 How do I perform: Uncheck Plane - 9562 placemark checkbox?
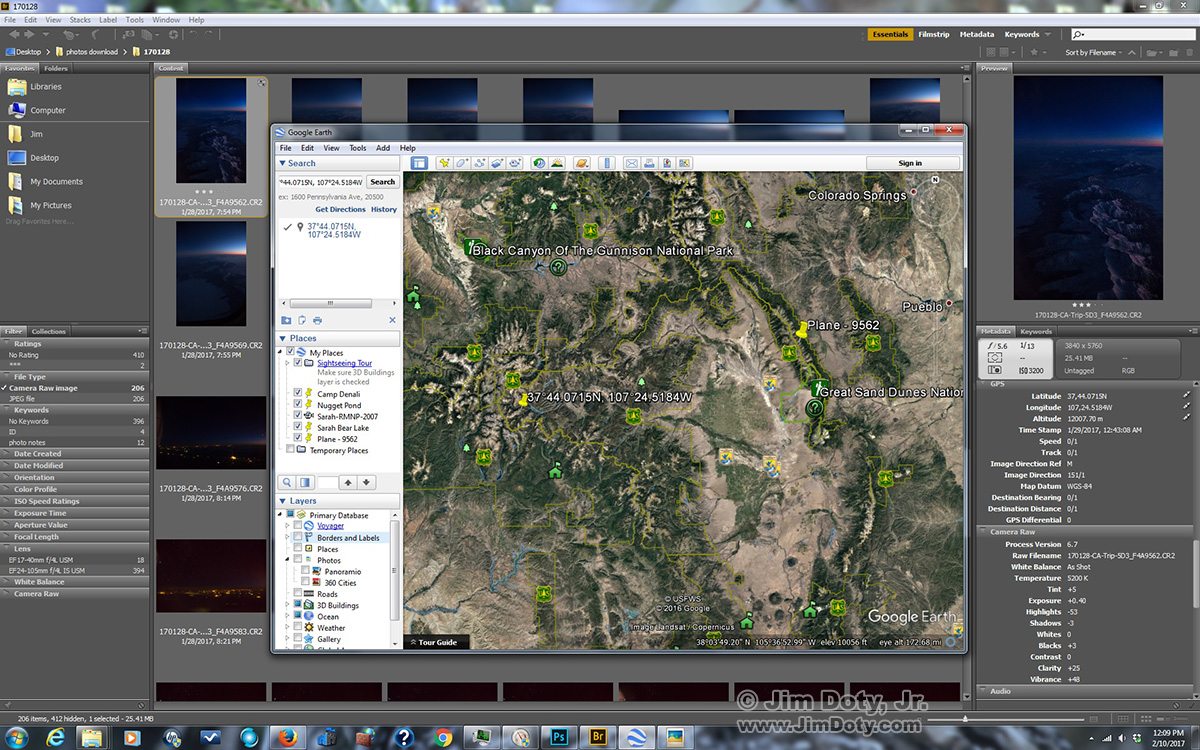coord(298,438)
